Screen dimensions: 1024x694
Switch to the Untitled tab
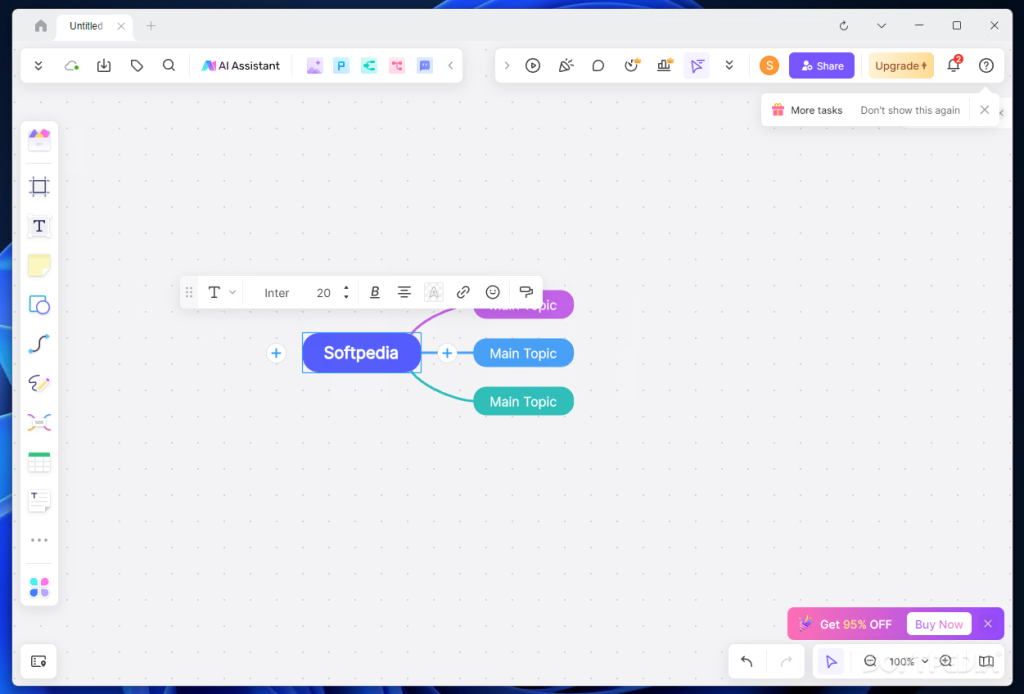tap(86, 26)
